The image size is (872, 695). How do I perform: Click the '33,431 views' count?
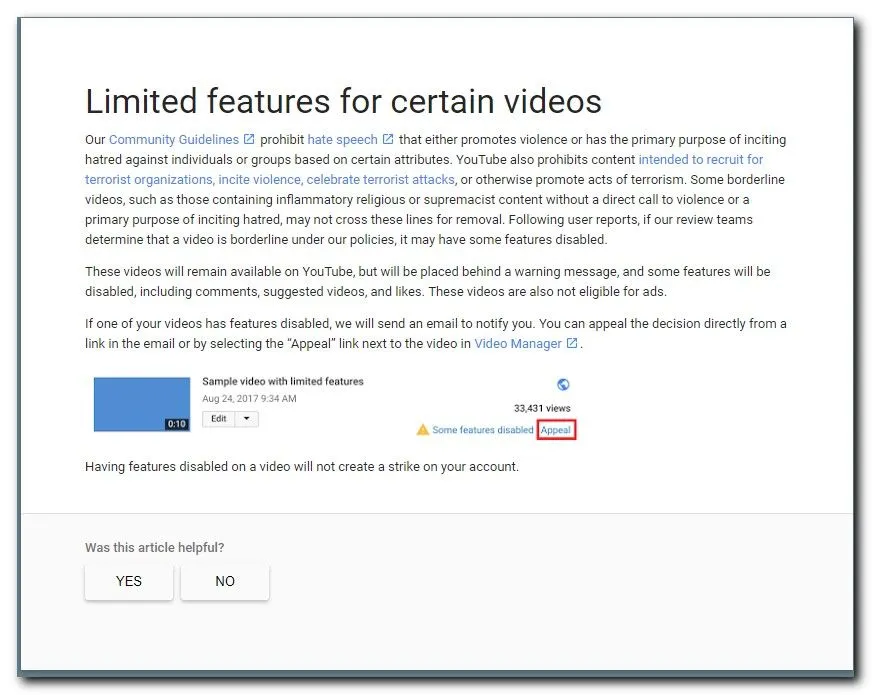(540, 407)
